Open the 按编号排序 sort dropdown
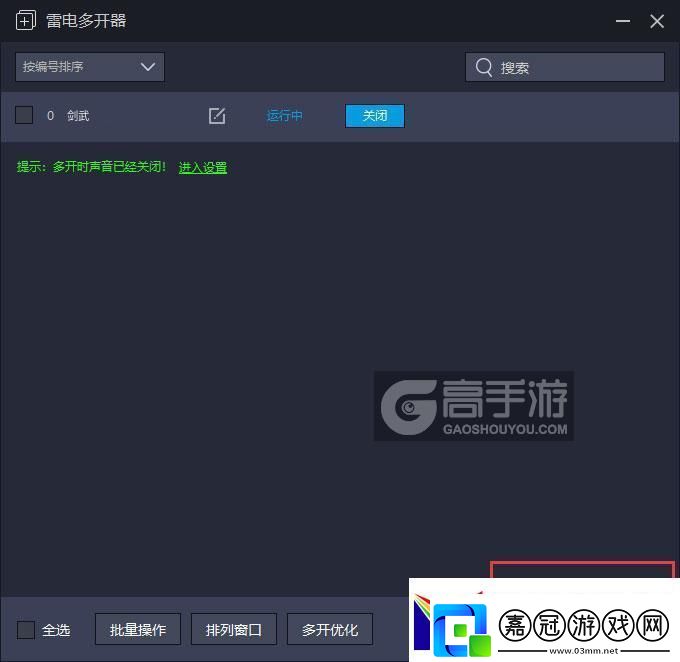 pos(90,67)
